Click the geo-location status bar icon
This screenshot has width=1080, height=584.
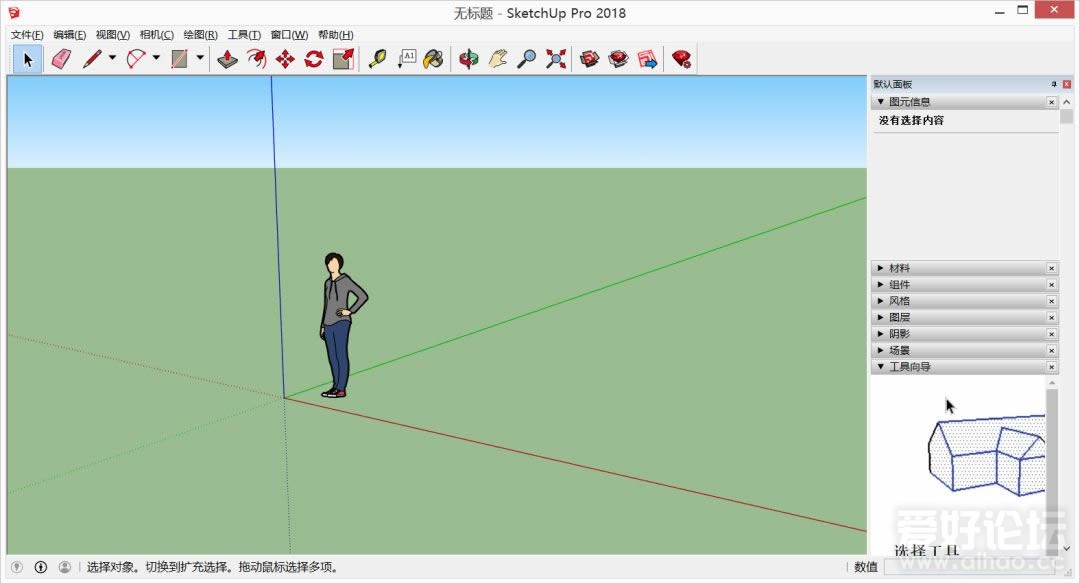pyautogui.click(x=17, y=567)
